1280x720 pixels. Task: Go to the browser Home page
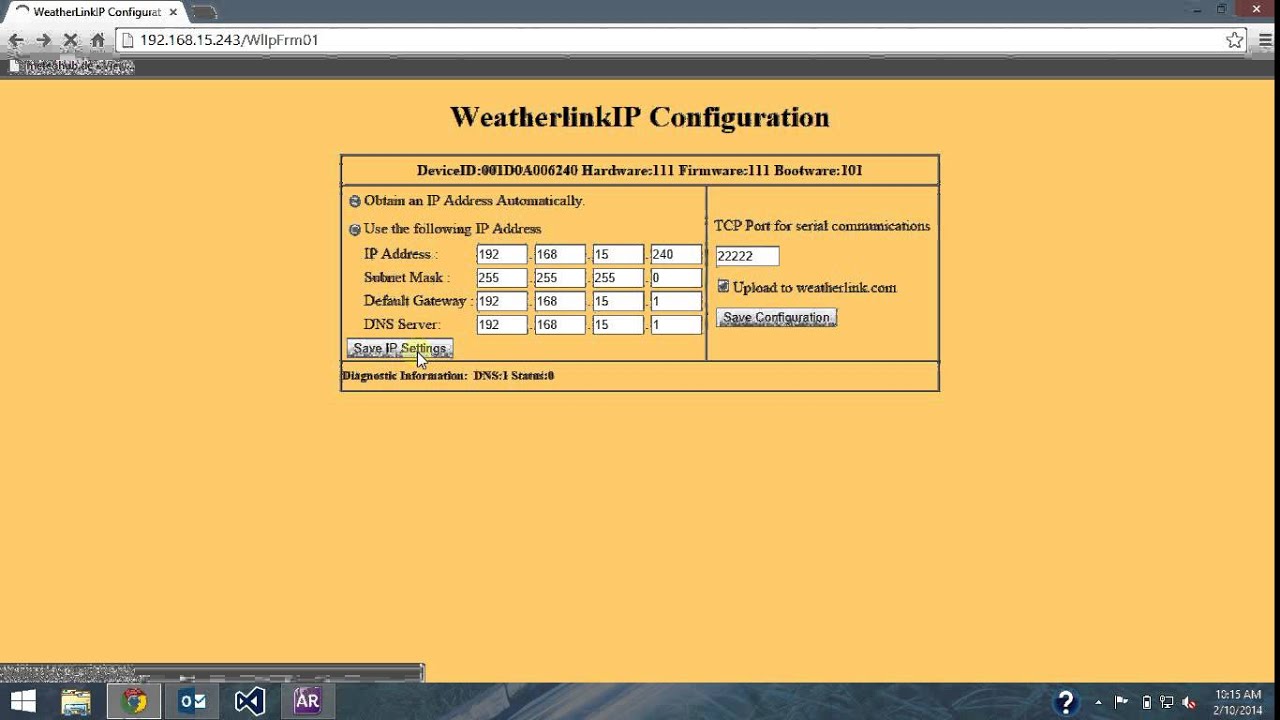[x=97, y=40]
